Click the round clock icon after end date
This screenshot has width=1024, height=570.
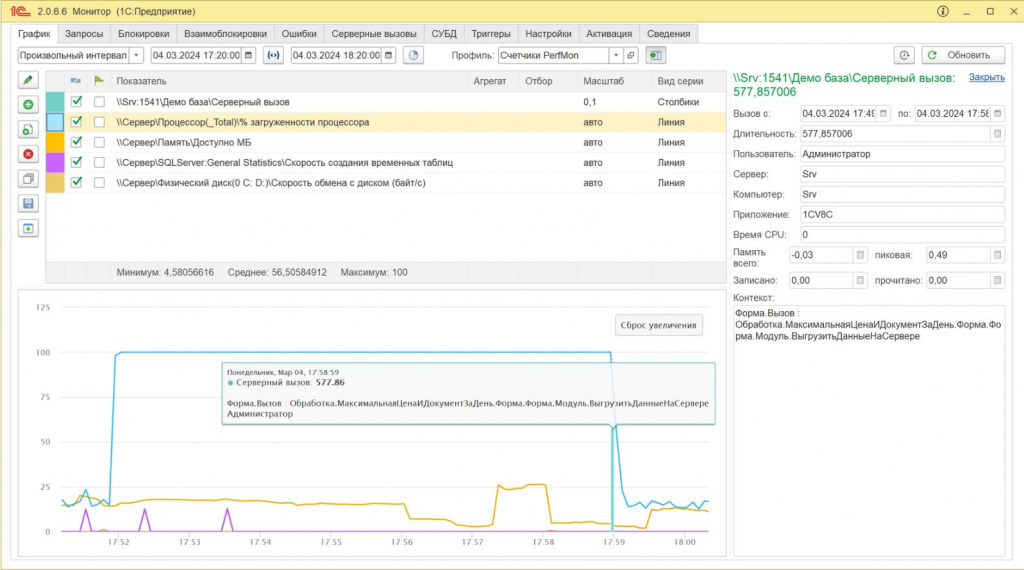click(x=413, y=55)
